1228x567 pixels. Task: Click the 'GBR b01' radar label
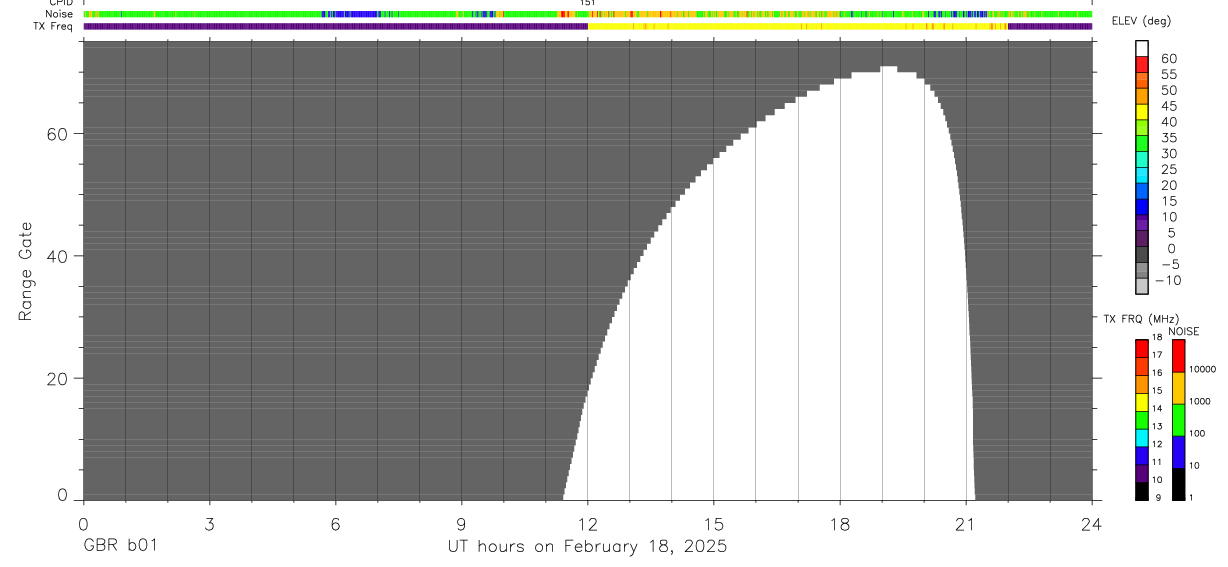pos(120,546)
